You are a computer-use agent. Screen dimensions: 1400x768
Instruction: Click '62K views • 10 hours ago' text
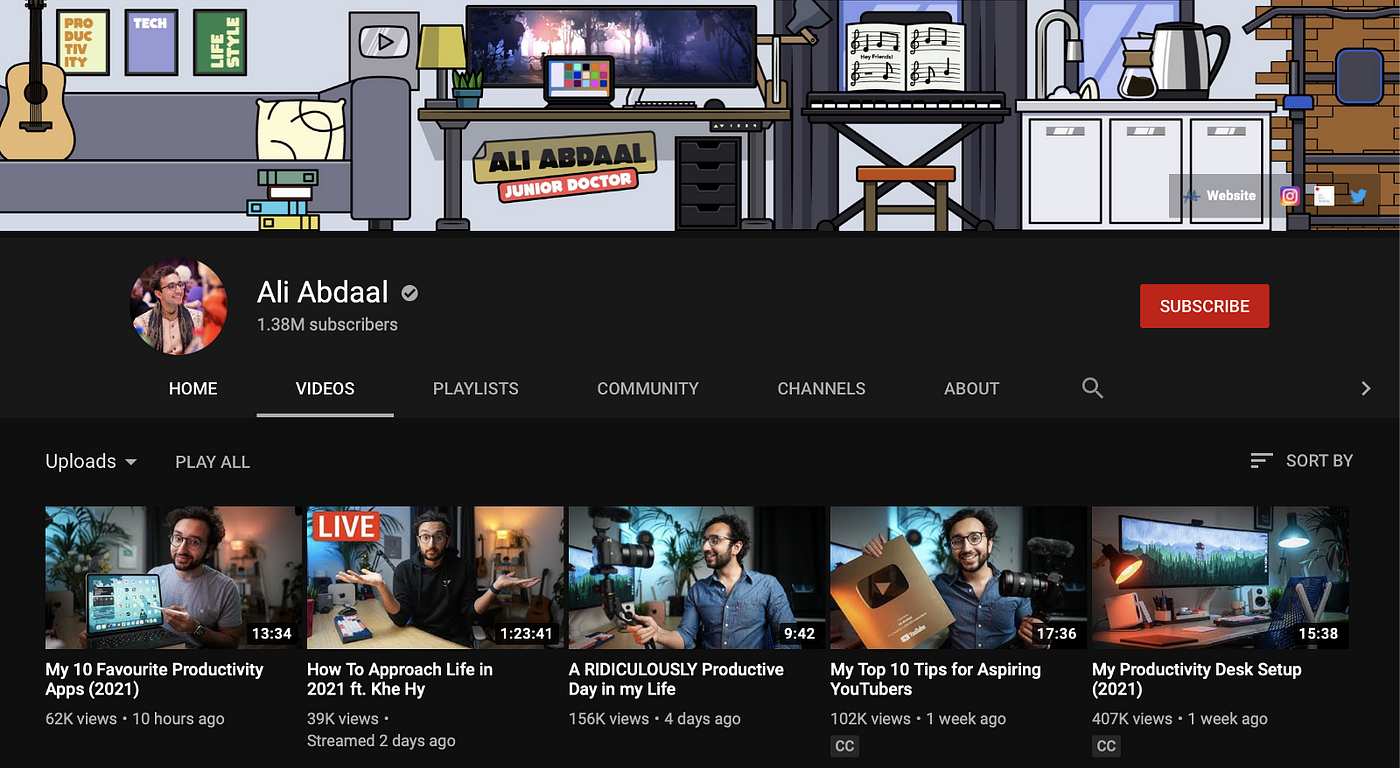(135, 719)
